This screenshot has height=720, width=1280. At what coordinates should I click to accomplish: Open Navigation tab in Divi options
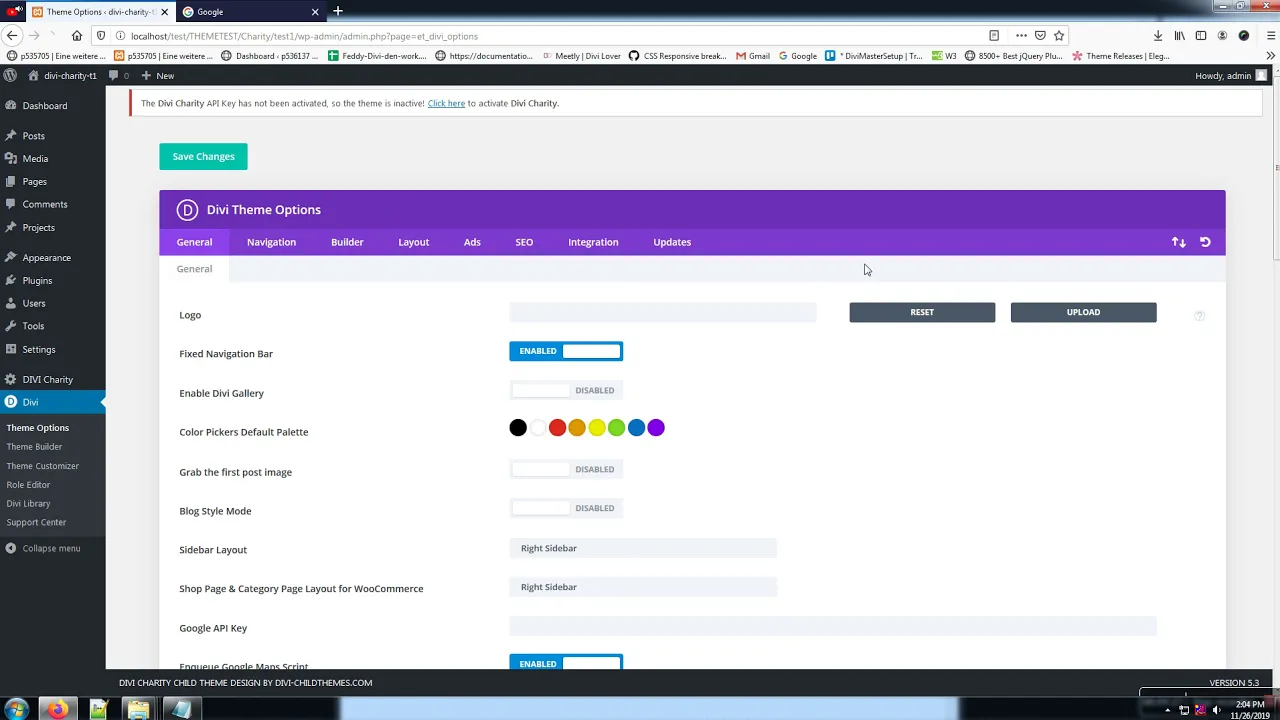[271, 242]
